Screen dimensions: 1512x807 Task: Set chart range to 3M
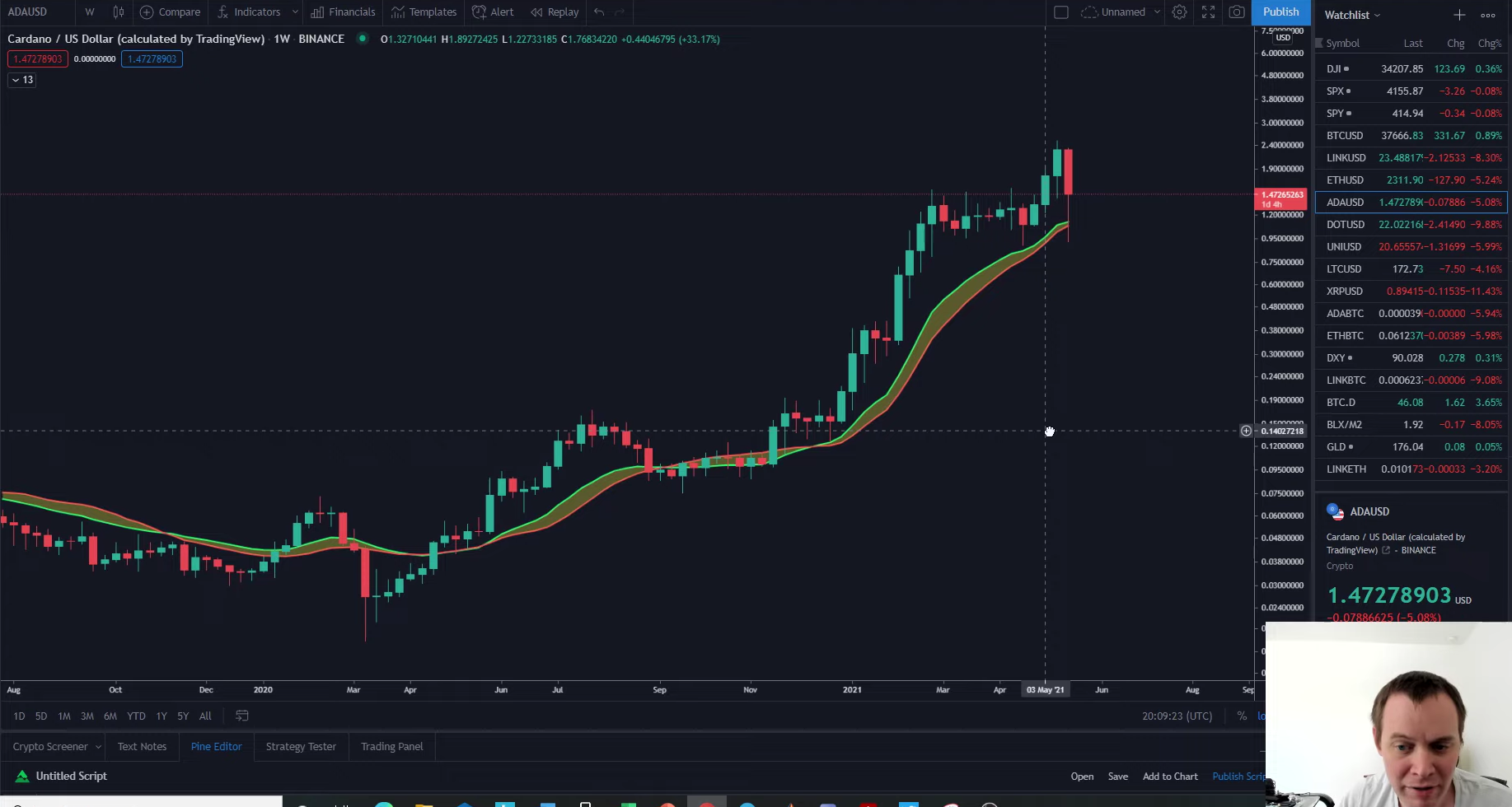87,716
